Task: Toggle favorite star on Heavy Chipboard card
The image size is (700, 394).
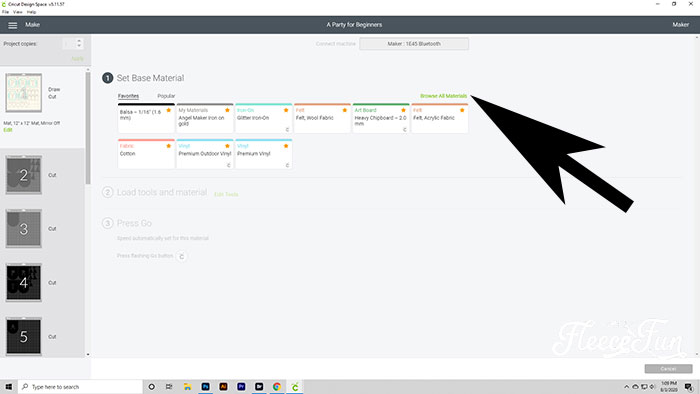Action: point(404,110)
